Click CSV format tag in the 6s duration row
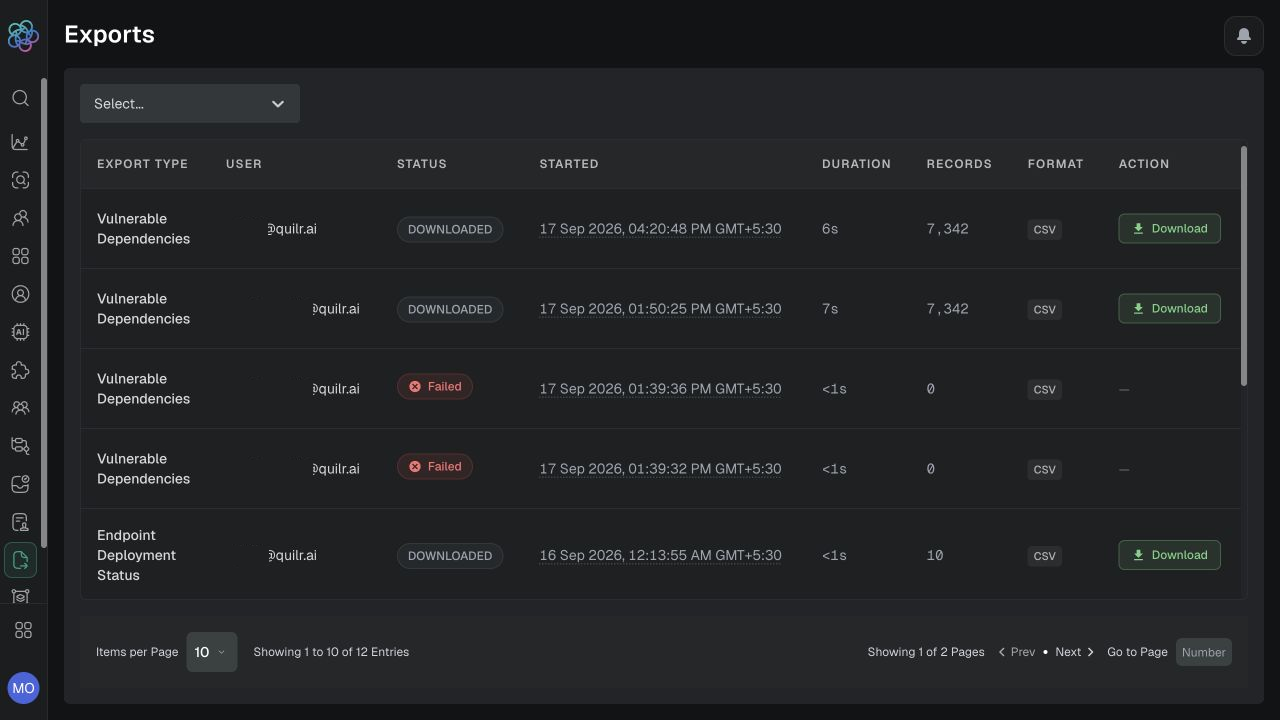Viewport: 1280px width, 720px height. (1044, 229)
